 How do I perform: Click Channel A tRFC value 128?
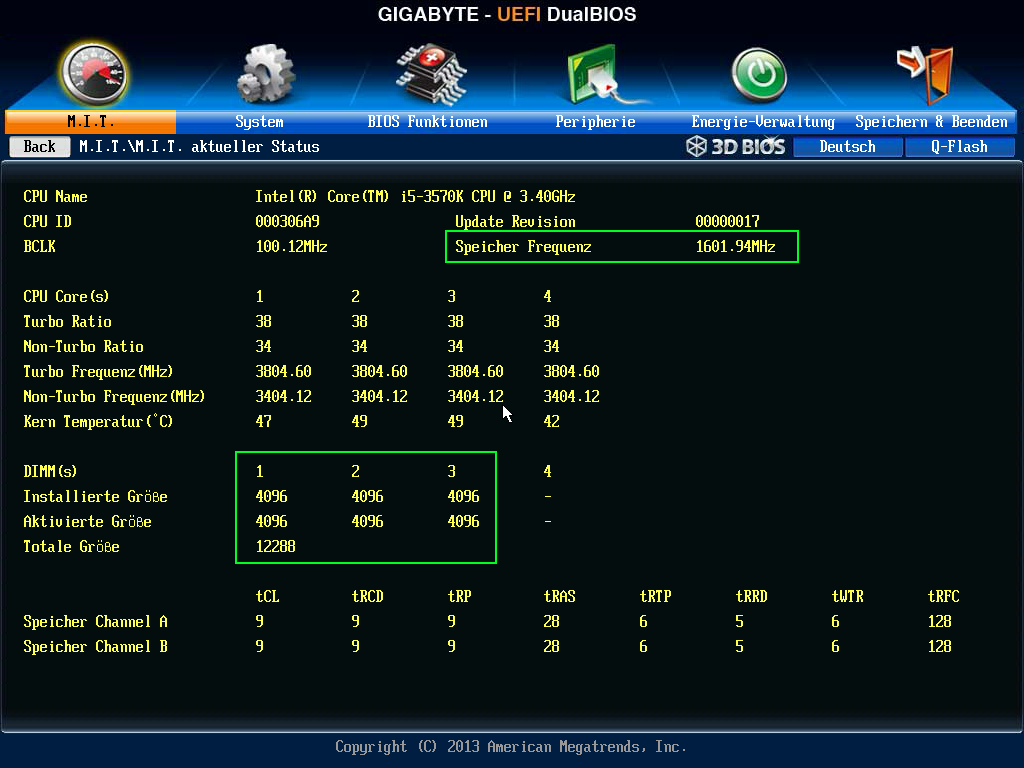[939, 621]
